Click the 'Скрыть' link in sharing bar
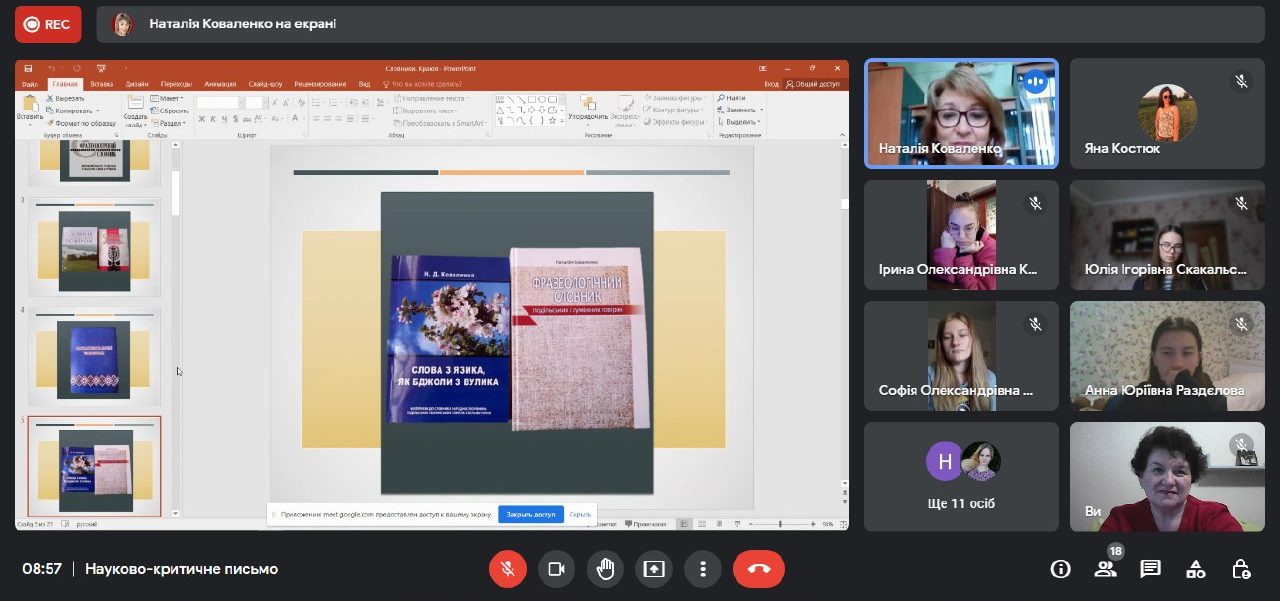The image size is (1280, 601). tap(580, 514)
